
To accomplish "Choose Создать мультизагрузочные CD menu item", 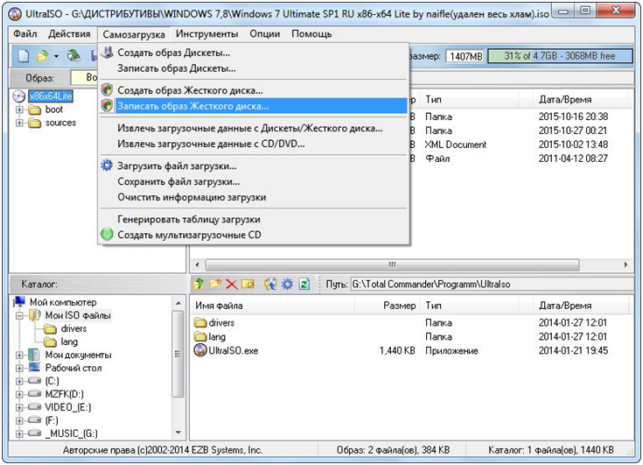I will coord(253,235).
